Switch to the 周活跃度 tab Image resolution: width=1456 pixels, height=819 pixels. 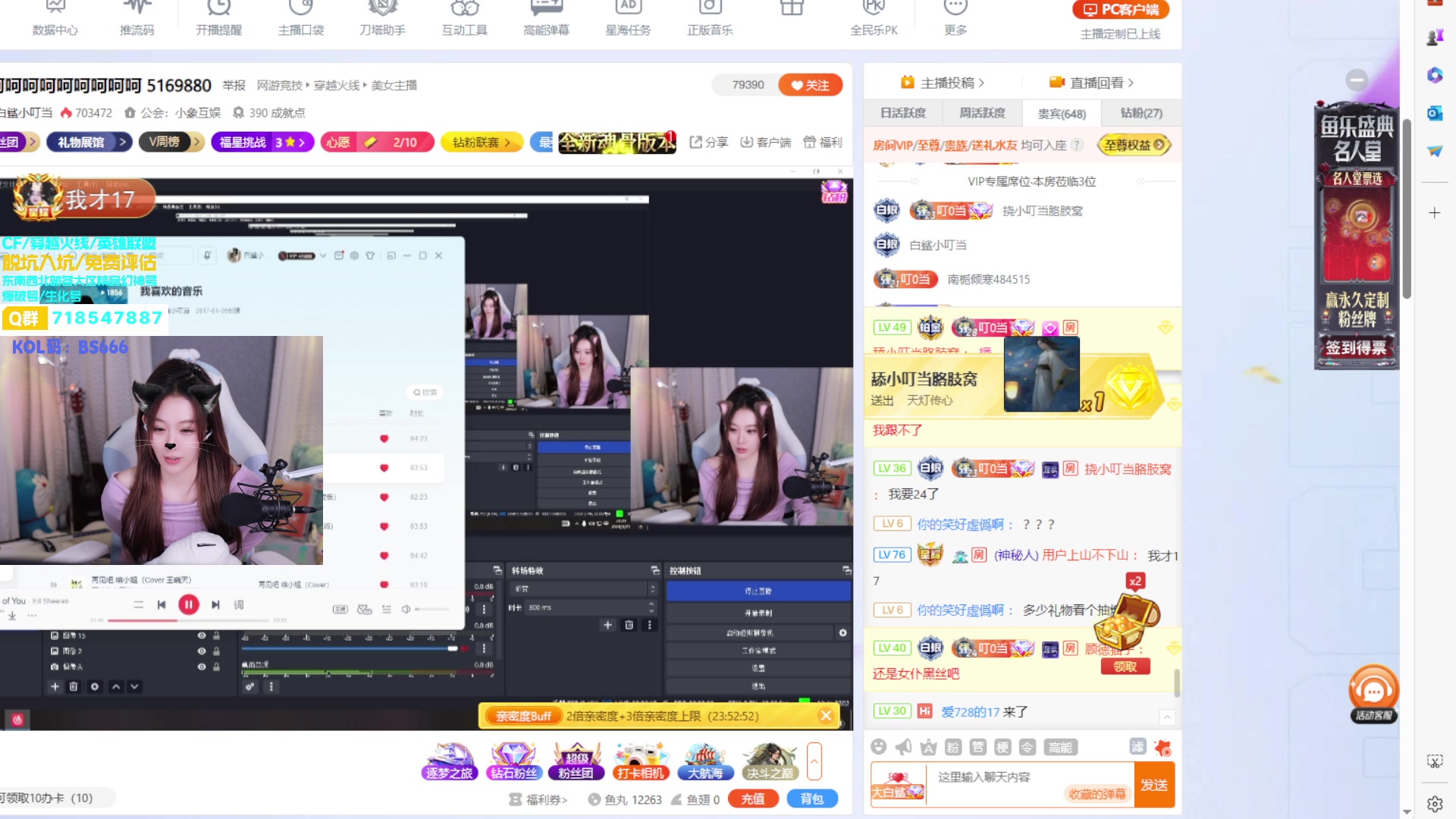coord(982,113)
